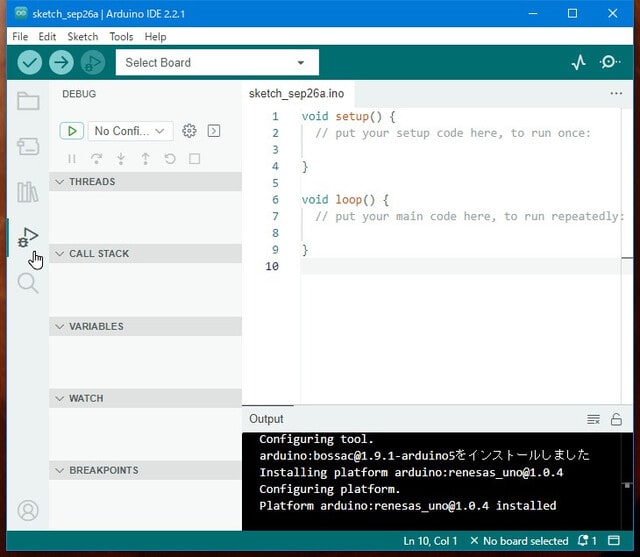Click No board selected in status bar
The width and height of the screenshot is (640, 557).
pyautogui.click(x=519, y=541)
